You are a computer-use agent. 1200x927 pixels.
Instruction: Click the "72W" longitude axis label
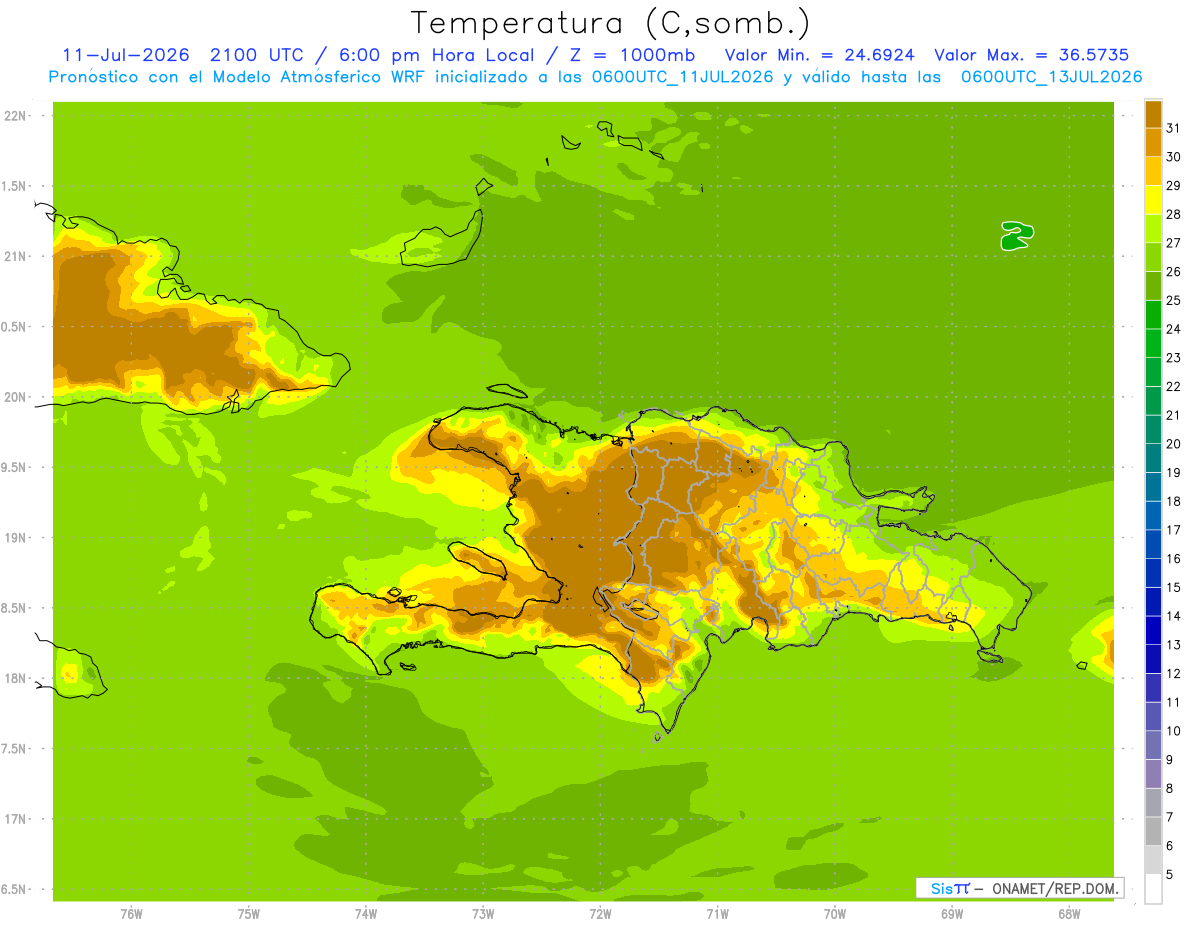pos(600,913)
